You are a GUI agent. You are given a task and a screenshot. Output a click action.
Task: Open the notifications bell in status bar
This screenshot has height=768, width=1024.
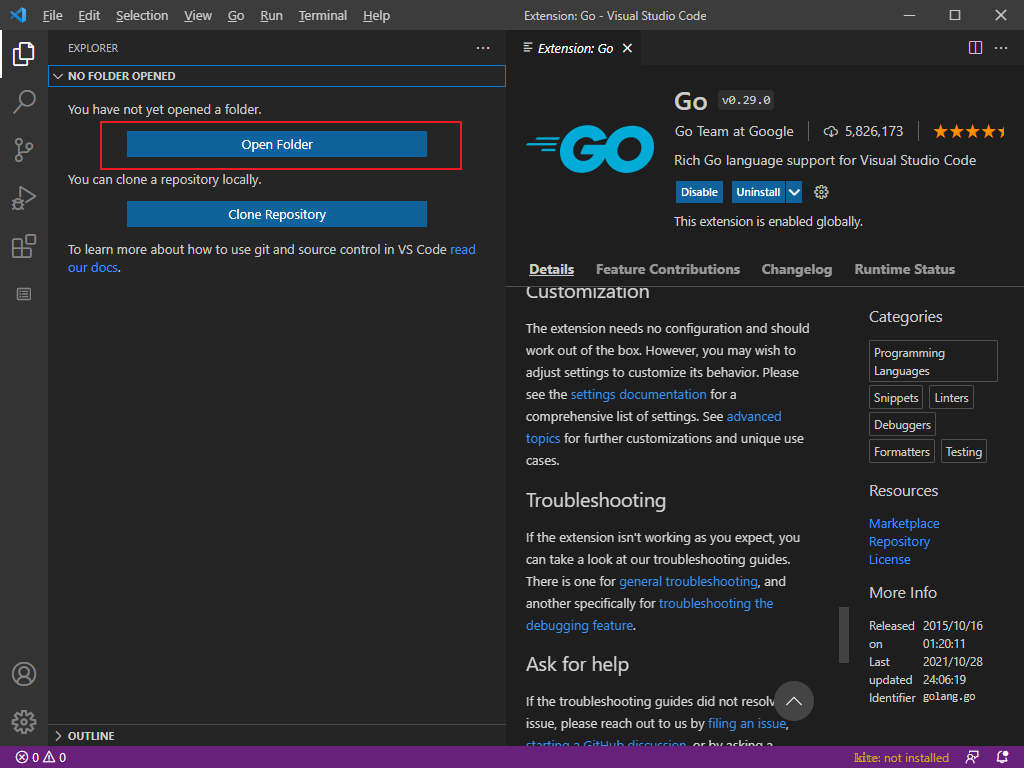[1002, 757]
